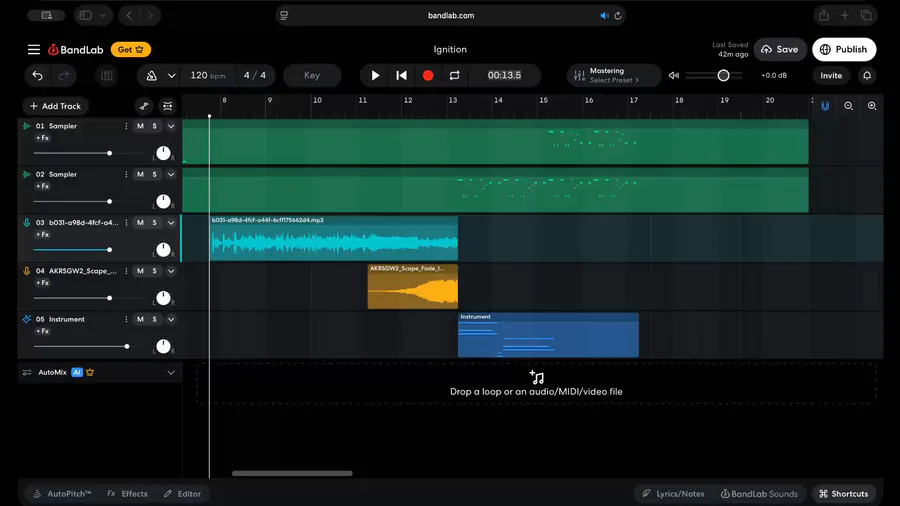Expand track 02 Sampler chevron
Viewport: 900px width, 506px height.
coord(171,174)
